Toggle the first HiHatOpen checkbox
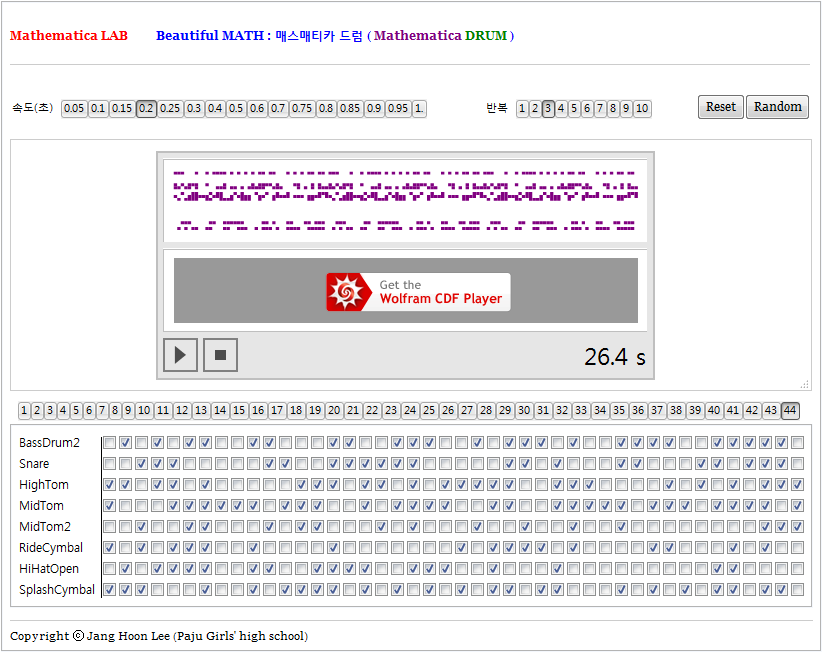The image size is (823, 652). (x=109, y=568)
